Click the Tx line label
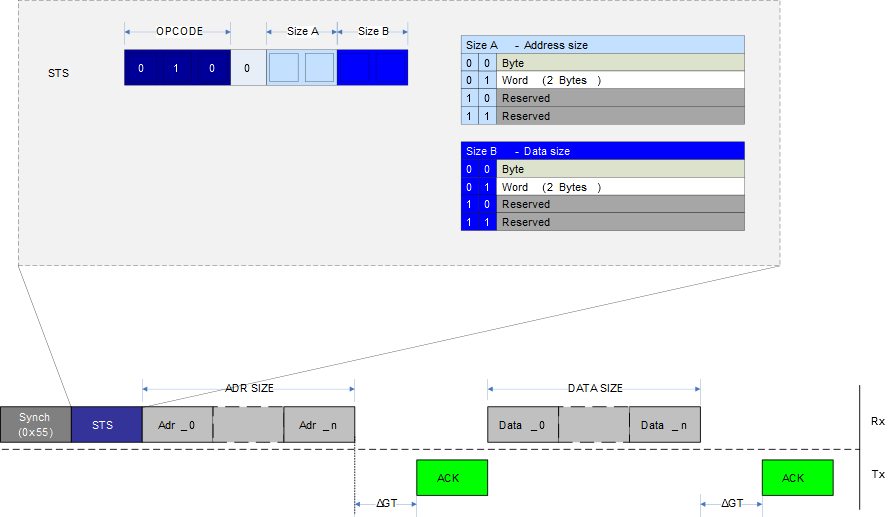The width and height of the screenshot is (890, 517). 877,474
